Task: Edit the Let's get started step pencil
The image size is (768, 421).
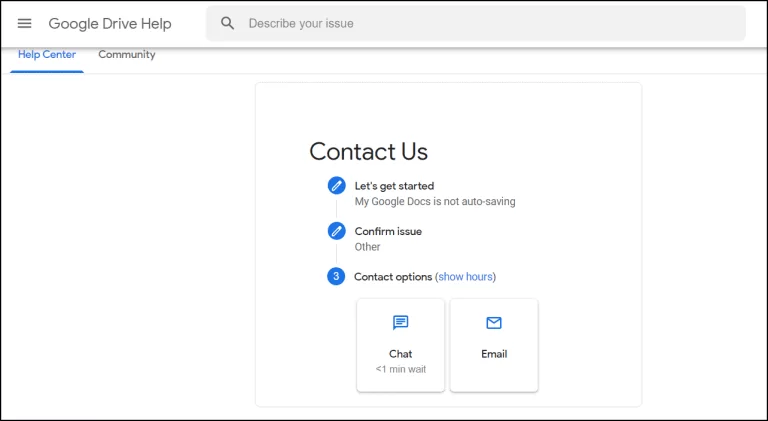Action: click(336, 186)
